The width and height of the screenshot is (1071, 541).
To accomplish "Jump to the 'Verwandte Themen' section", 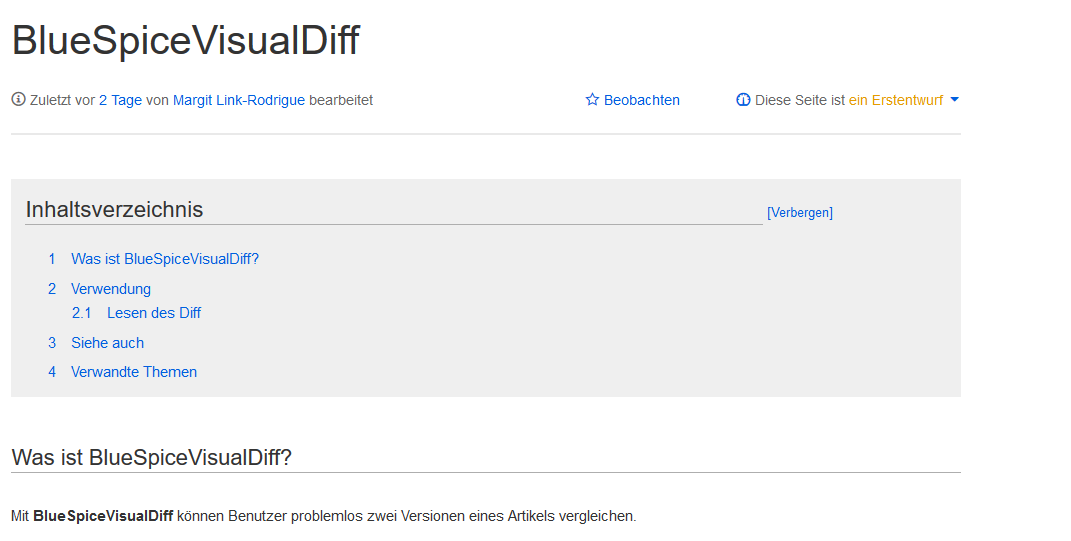I will pos(134,372).
